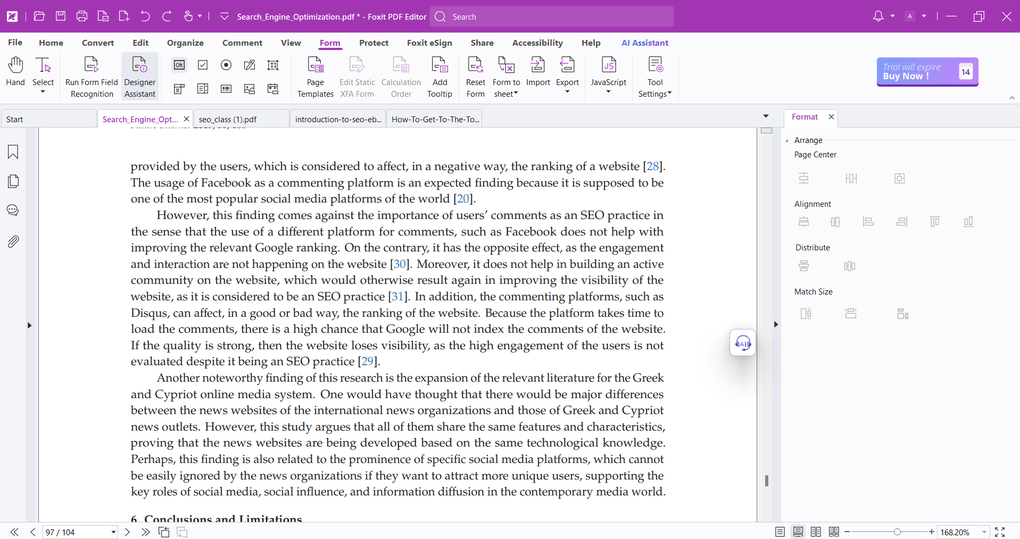Toggle continuous page view in status bar
Viewport: 1020px width, 539px height.
click(798, 532)
